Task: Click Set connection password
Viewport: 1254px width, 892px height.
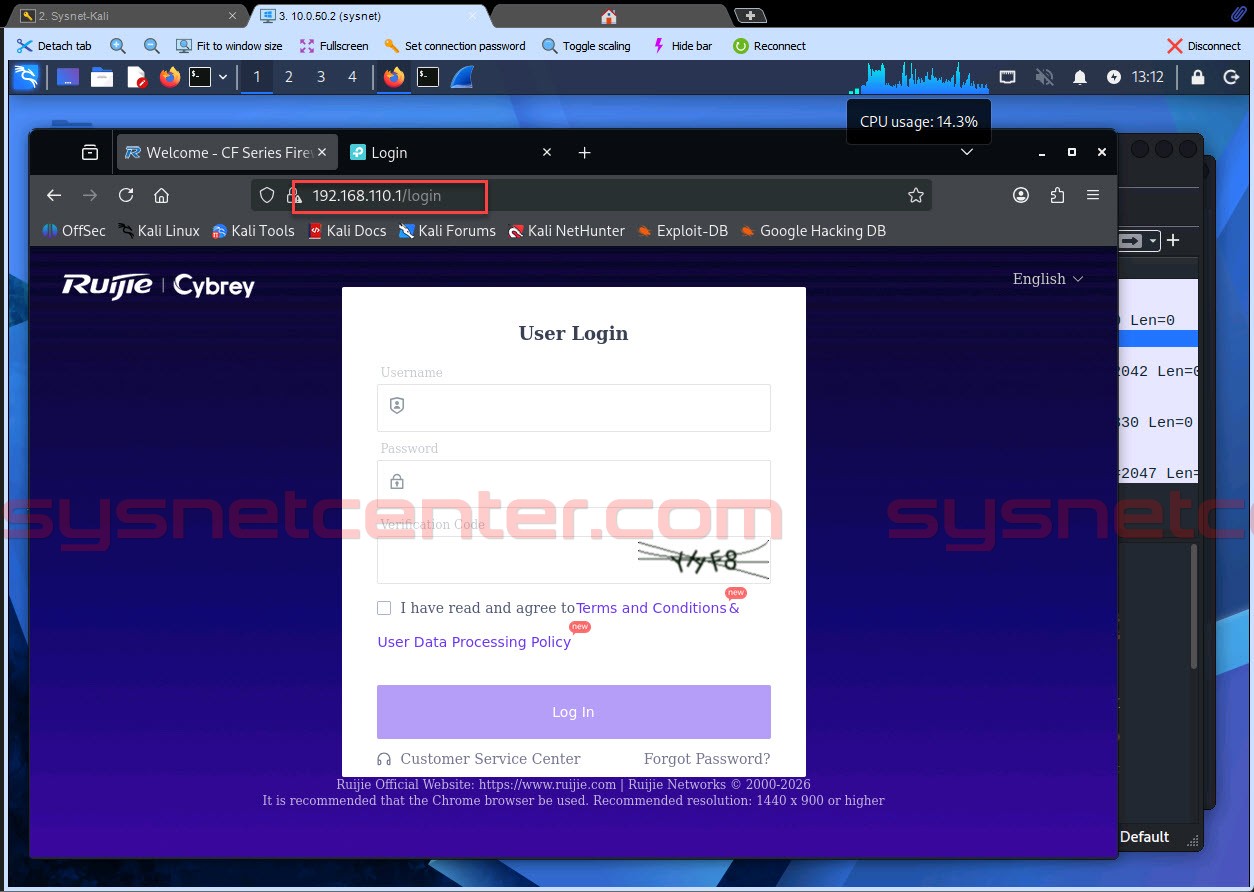Action: click(x=455, y=46)
